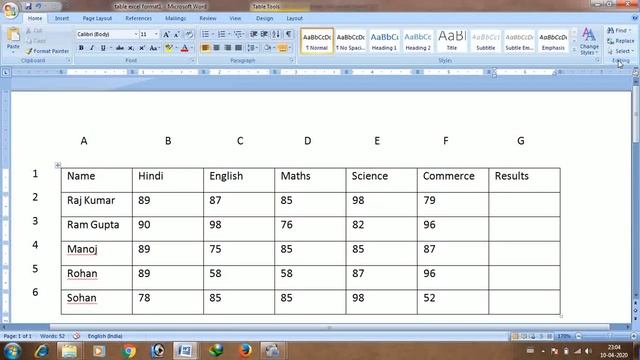Expand Styles gallery More arrow

tap(574, 50)
